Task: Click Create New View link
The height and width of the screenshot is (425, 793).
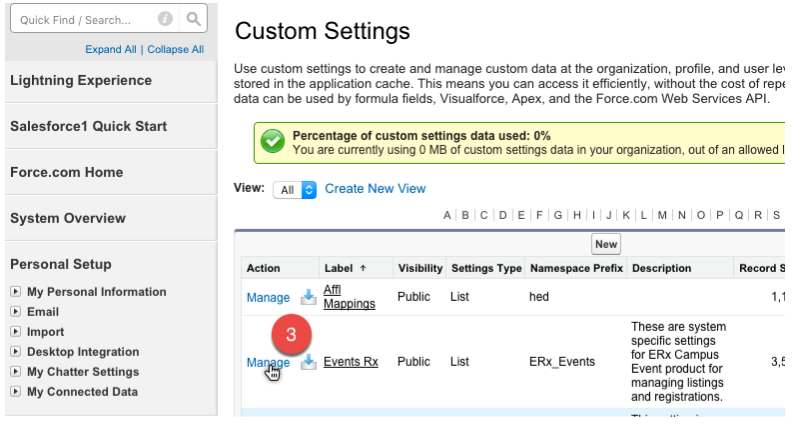Action: pyautogui.click(x=375, y=188)
